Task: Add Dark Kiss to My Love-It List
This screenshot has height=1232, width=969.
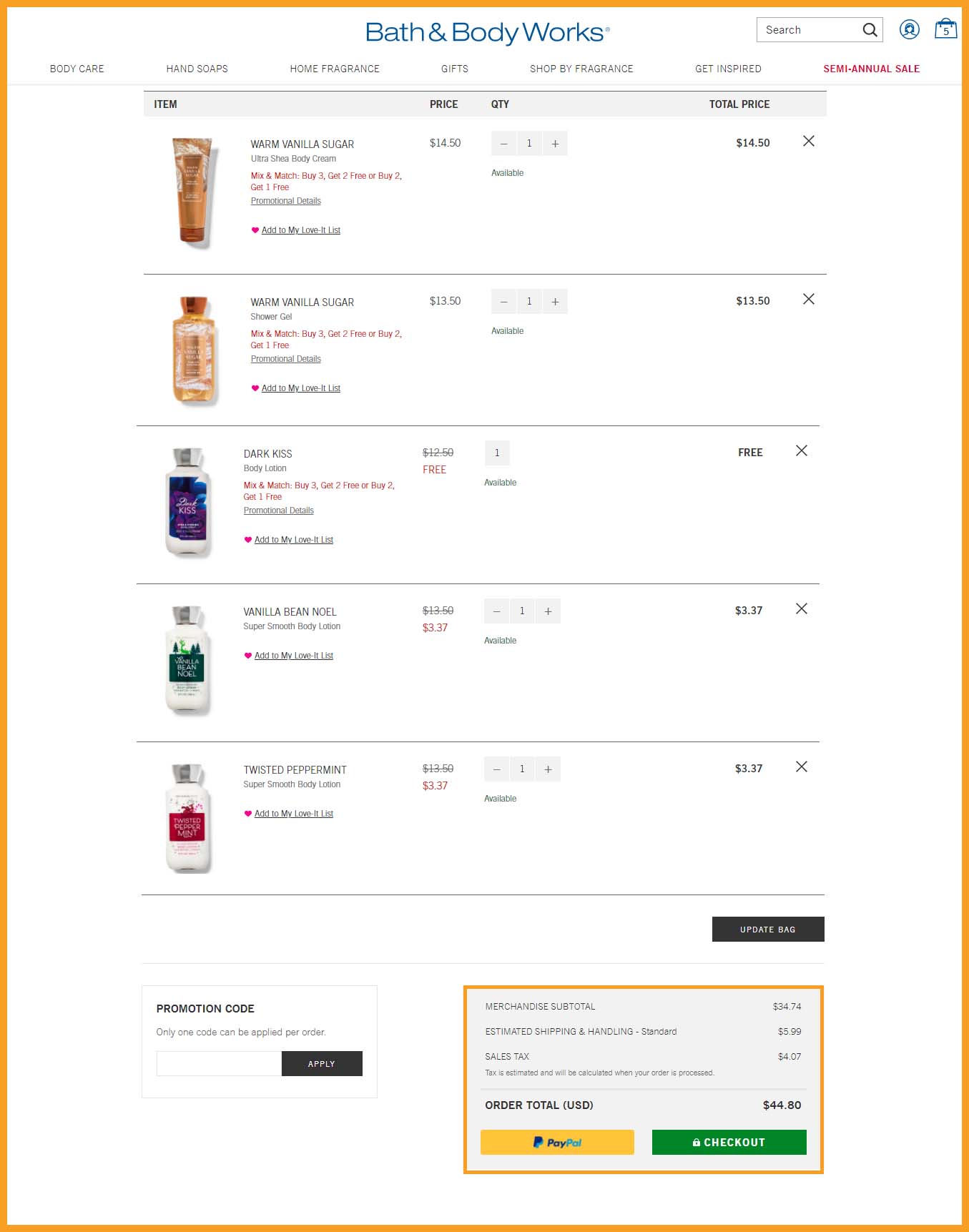Action: pyautogui.click(x=294, y=540)
